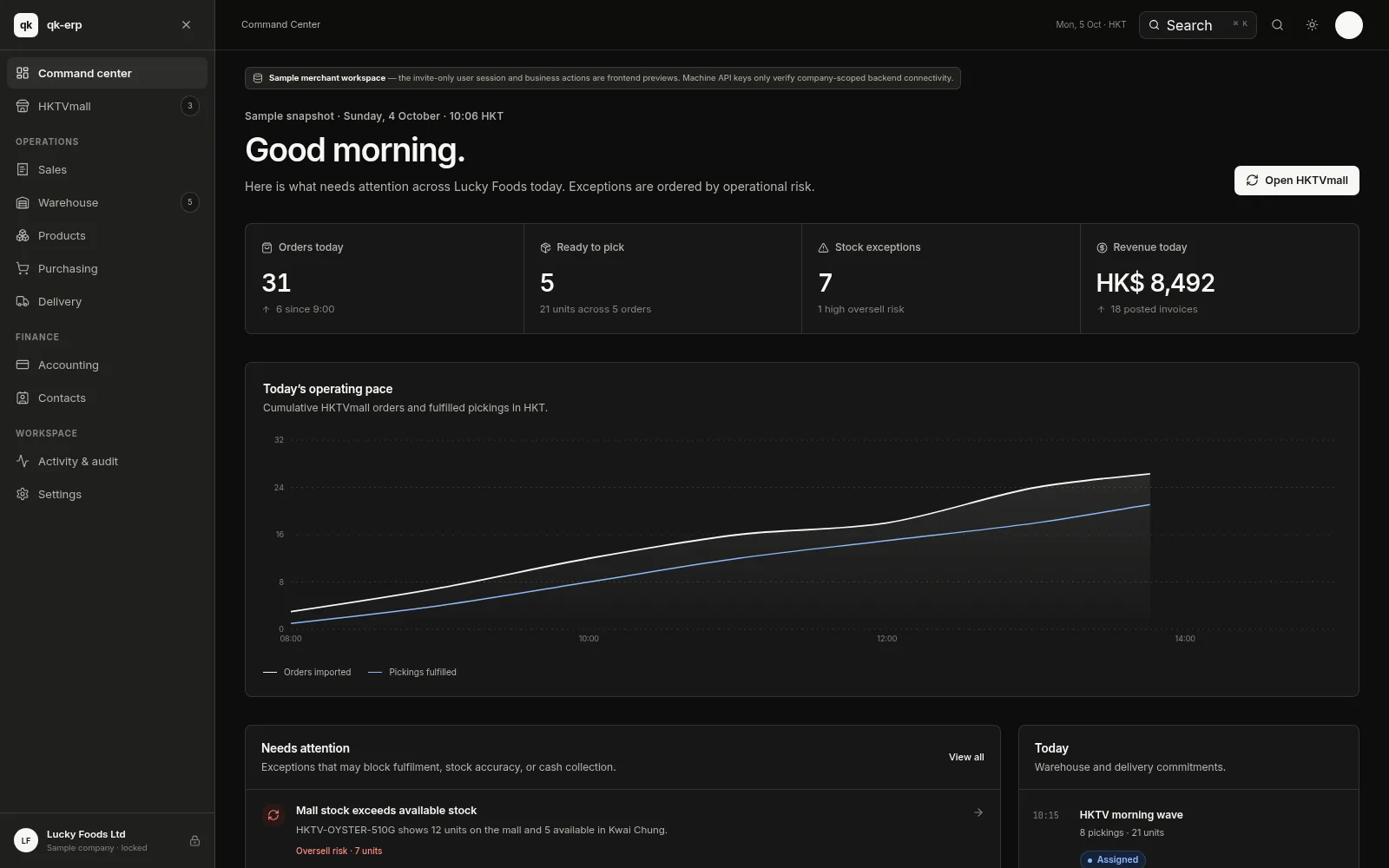Toggle the Pickings fulfilled legend entry
Viewport: 1389px width, 868px height.
pyautogui.click(x=412, y=672)
